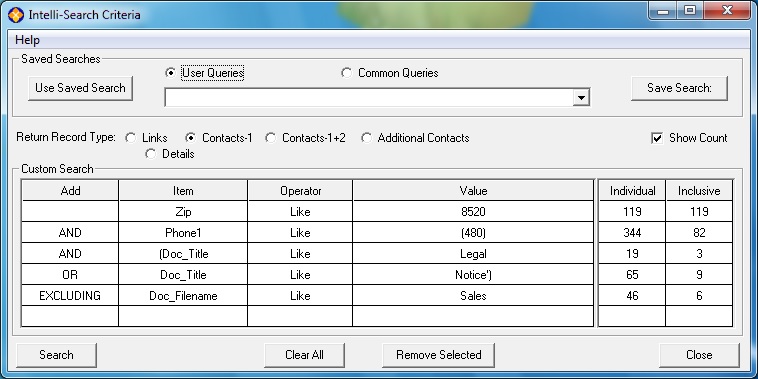Click the Intelli-Search app icon in title bar
The width and height of the screenshot is (758, 379).
[16, 15]
